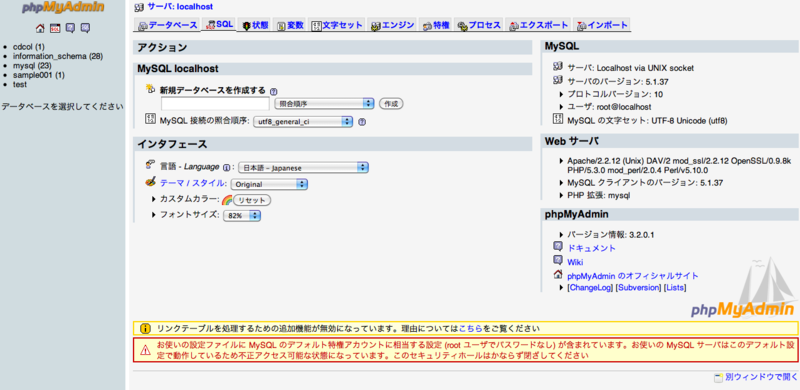Viewport: 800px width, 390px height.
Task: Select the test database
Action: [x=20, y=84]
